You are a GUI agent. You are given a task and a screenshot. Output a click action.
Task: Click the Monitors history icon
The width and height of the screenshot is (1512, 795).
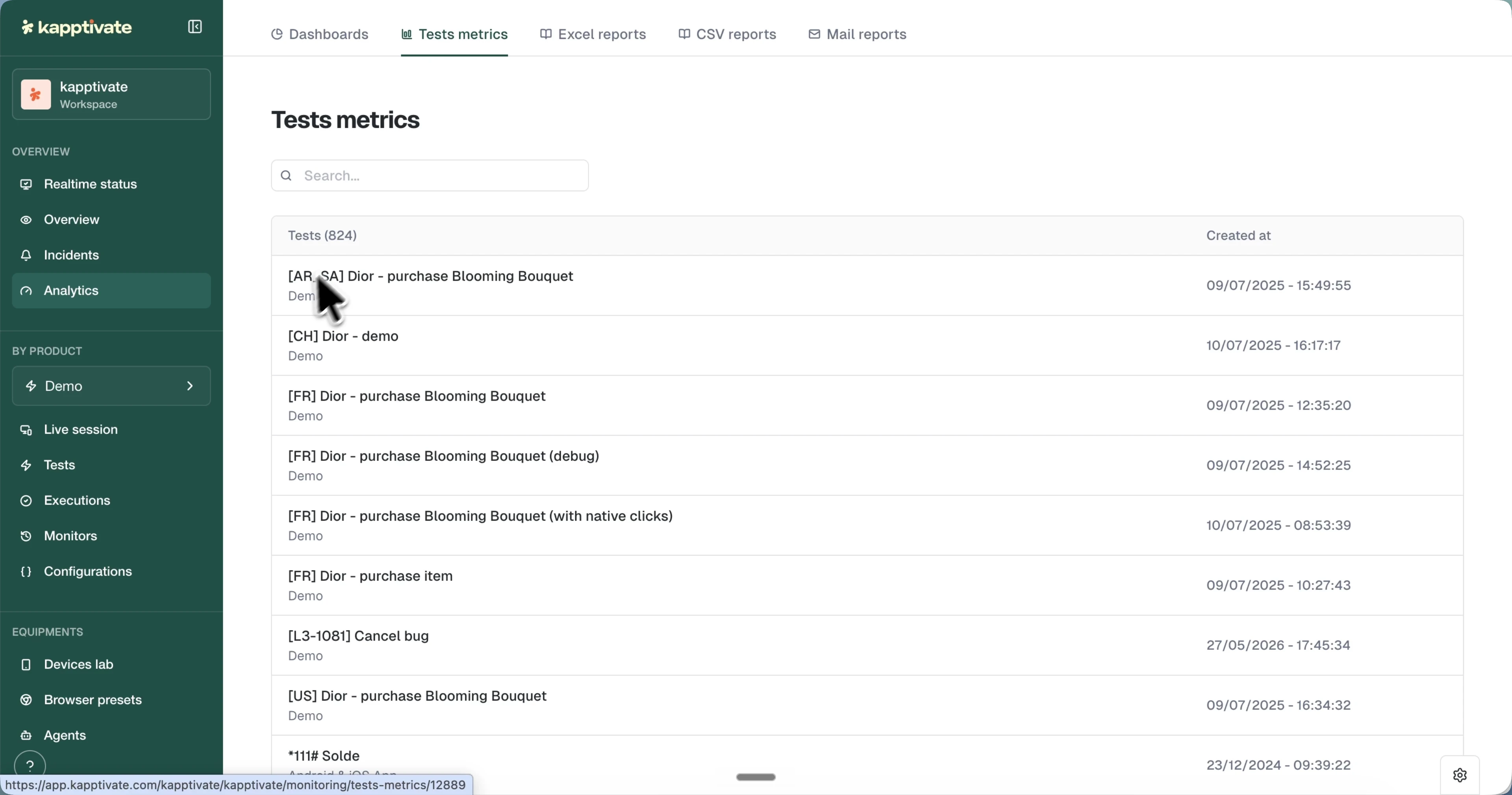pyautogui.click(x=26, y=536)
